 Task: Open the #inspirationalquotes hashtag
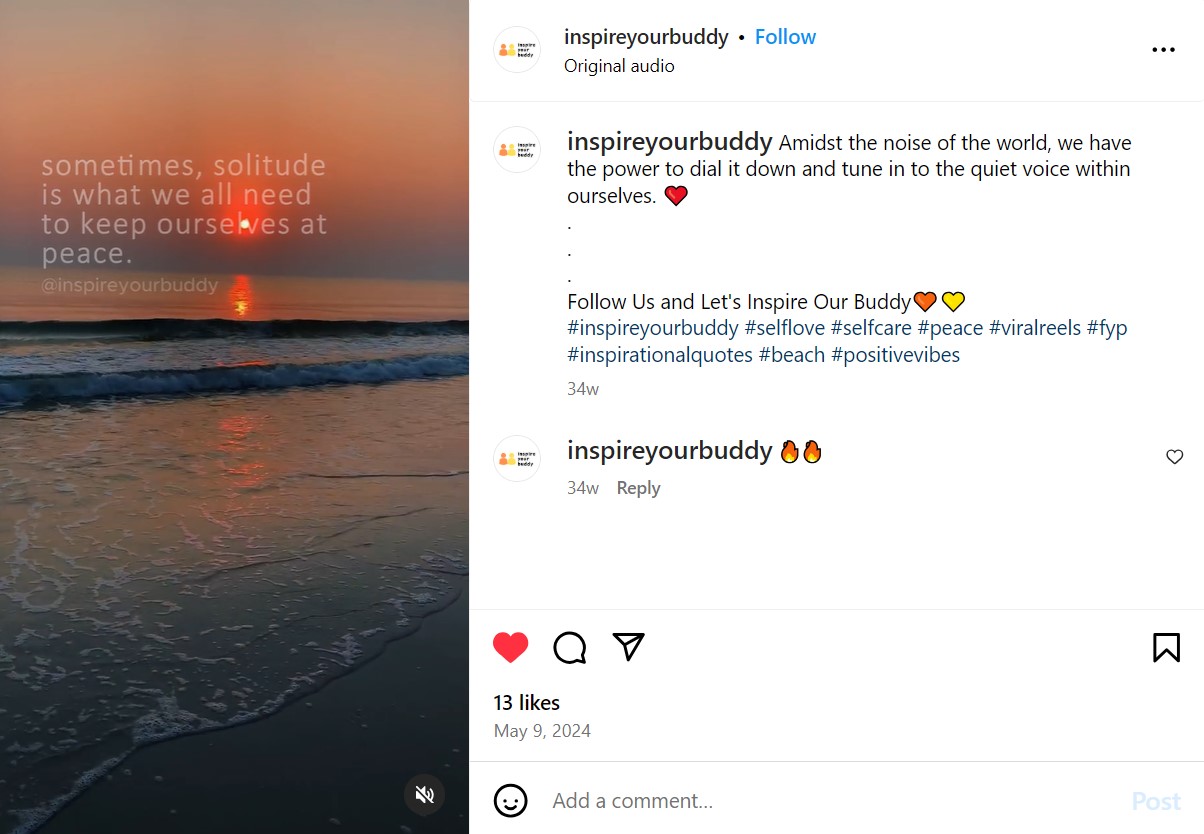[659, 355]
